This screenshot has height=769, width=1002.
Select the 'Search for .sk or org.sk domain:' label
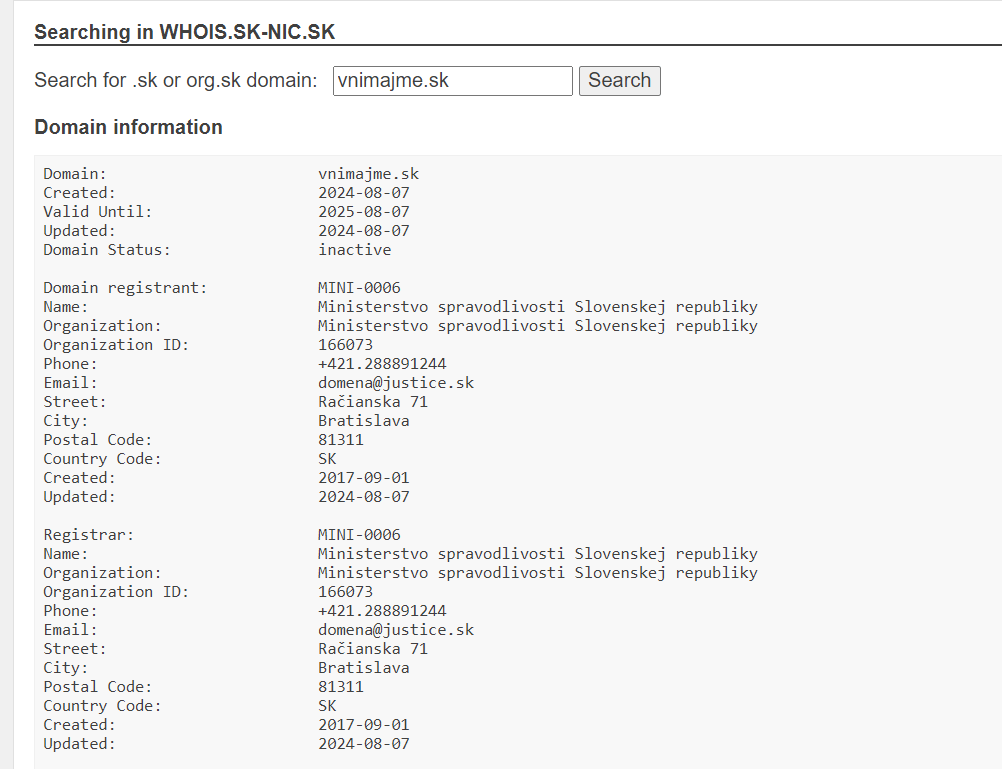coord(176,81)
